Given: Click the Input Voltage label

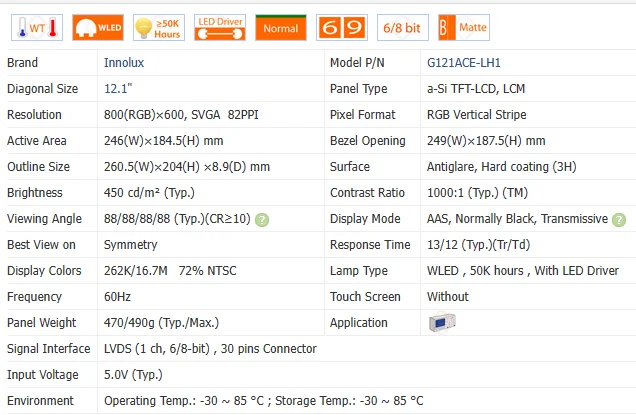Looking at the screenshot, I should [43, 375].
